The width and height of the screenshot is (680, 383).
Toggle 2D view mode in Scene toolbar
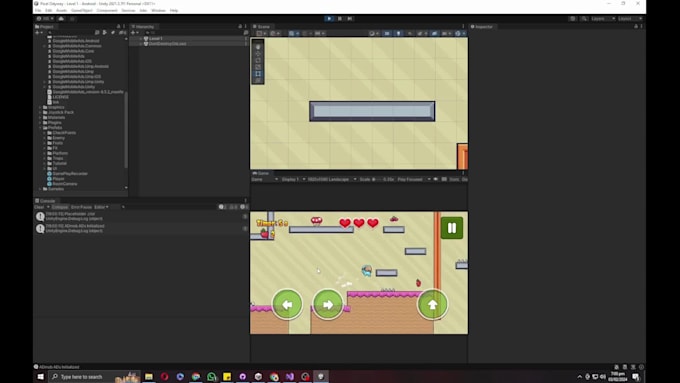pos(387,33)
